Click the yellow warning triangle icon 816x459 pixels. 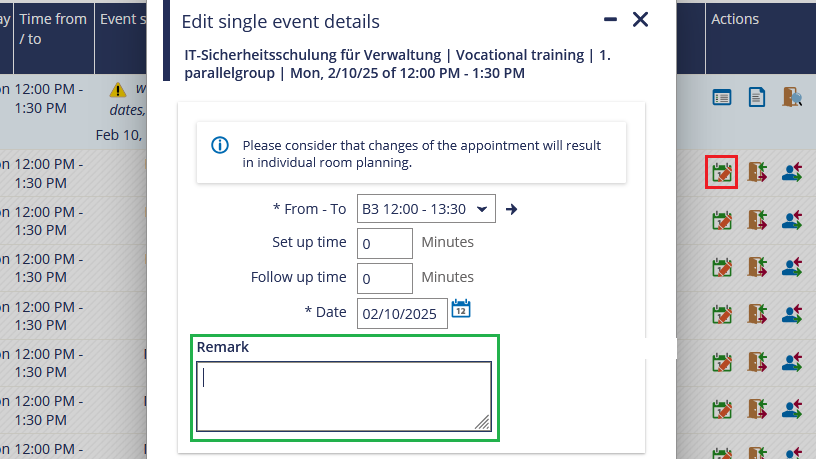coord(118,90)
